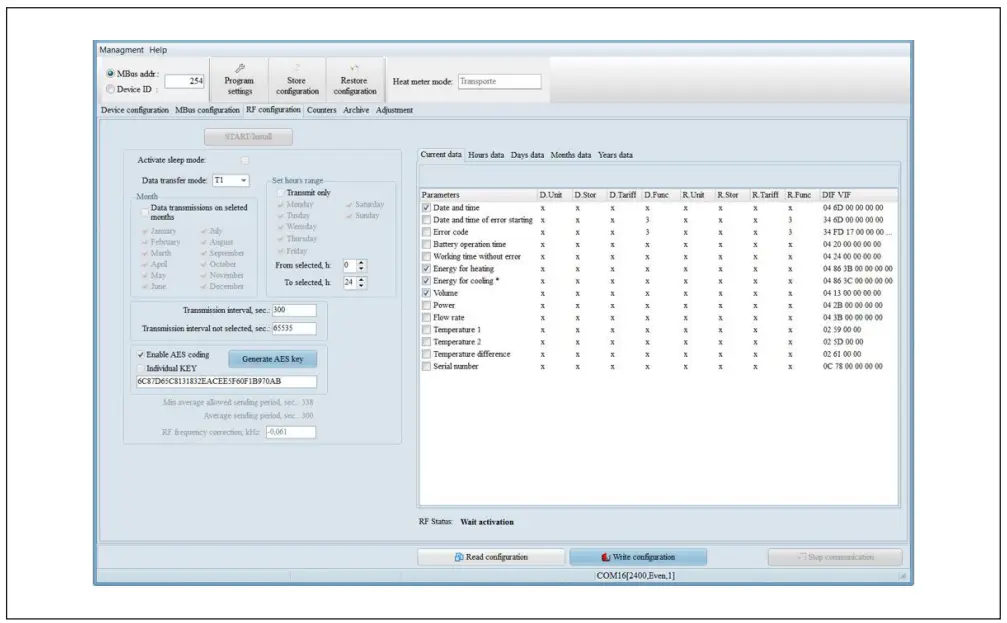Screen dimensions: 1007x623
Task: Increase the From selected hour stepper
Action: [362, 262]
